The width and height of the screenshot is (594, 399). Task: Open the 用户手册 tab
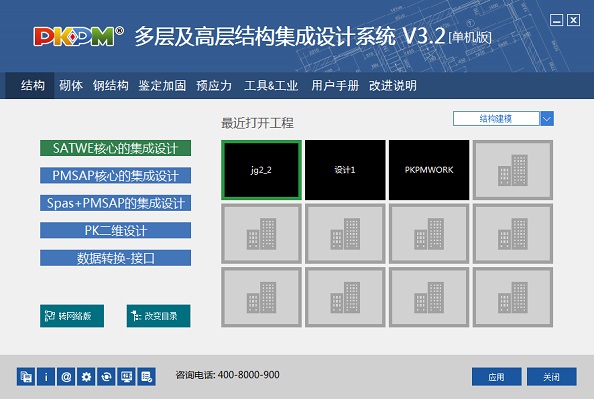335,86
